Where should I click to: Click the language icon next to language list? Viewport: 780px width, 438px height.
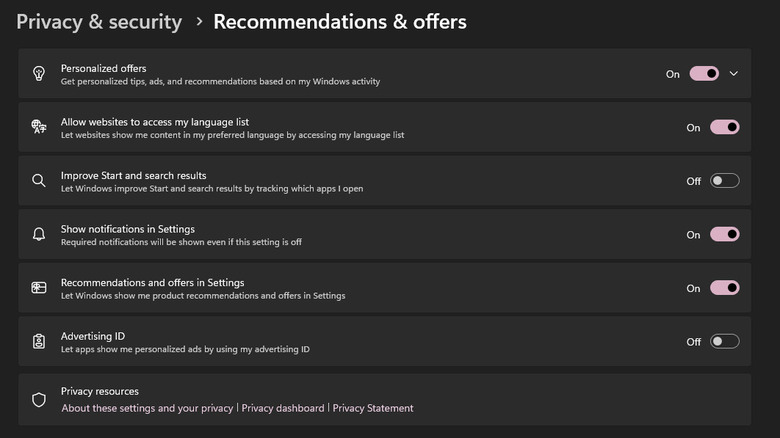coord(39,127)
